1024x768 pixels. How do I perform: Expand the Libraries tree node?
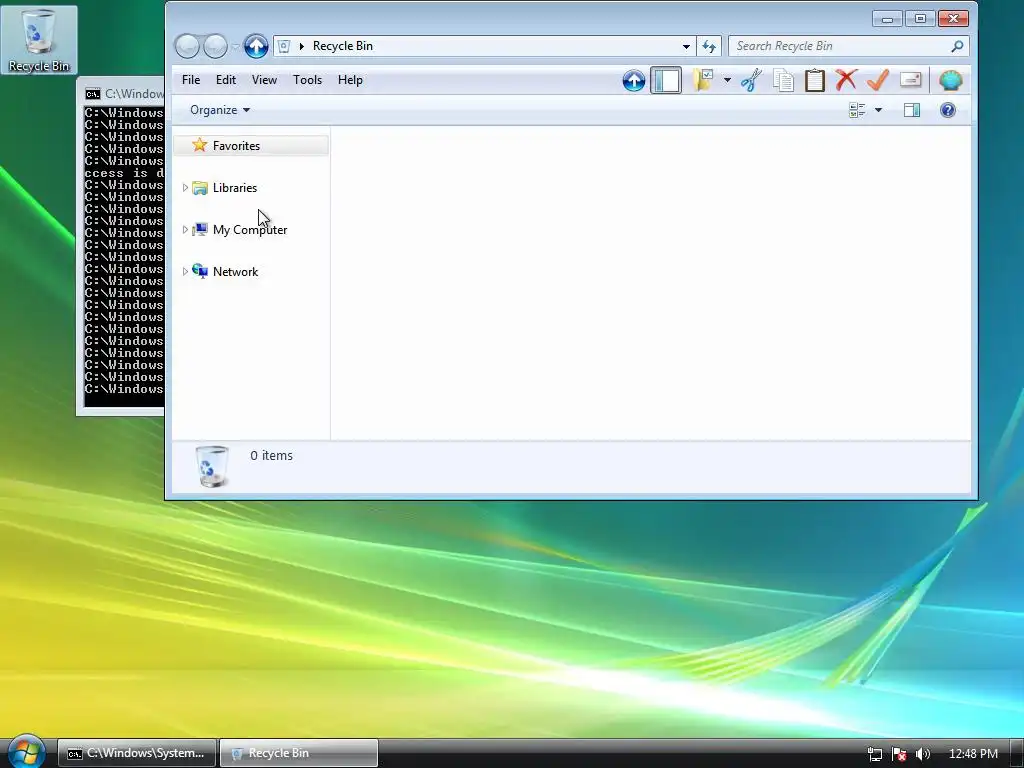pos(185,187)
